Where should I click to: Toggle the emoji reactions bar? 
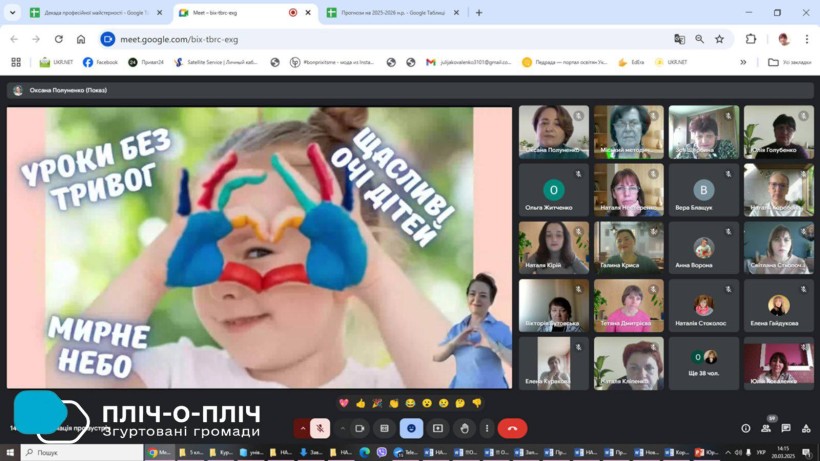411,429
